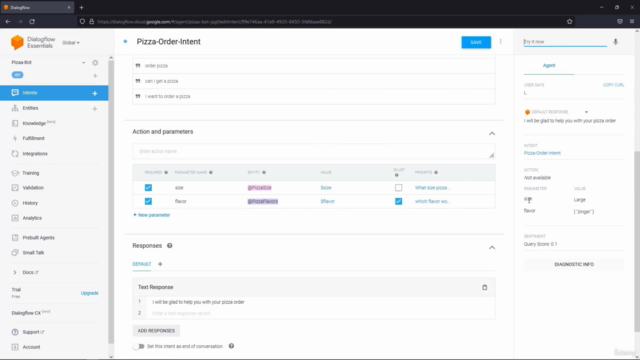Check Is List for size parameter

coord(398,188)
